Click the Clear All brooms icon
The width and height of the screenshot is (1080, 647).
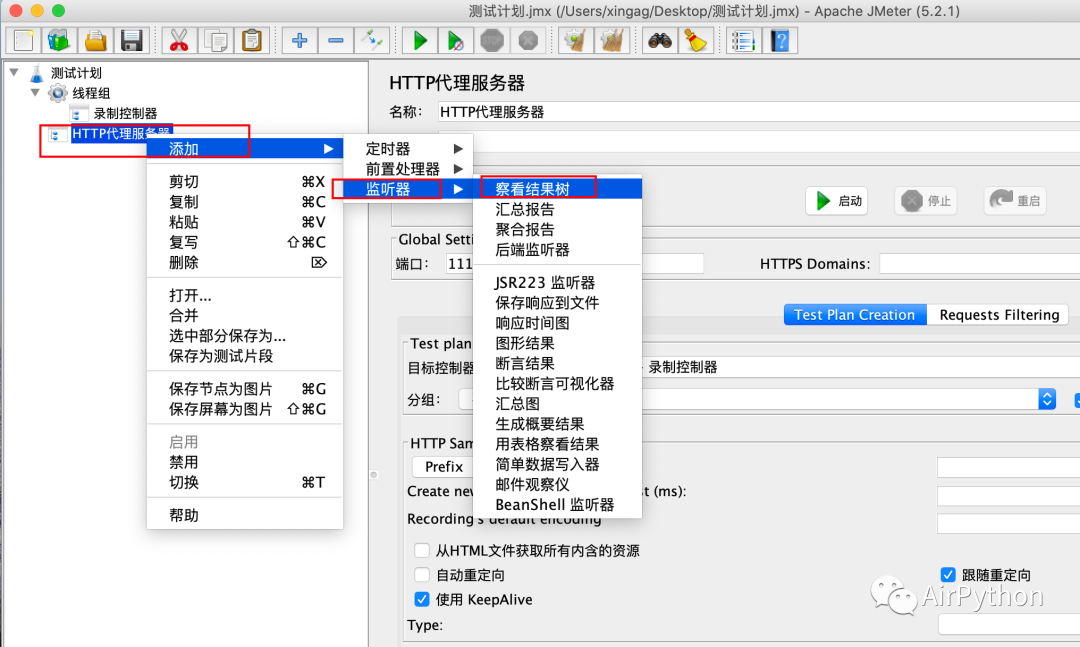pyautogui.click(x=612, y=41)
